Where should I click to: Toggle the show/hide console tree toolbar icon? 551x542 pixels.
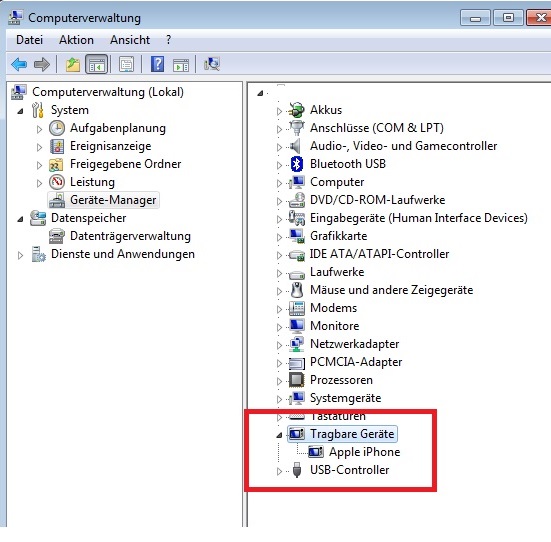pos(97,64)
